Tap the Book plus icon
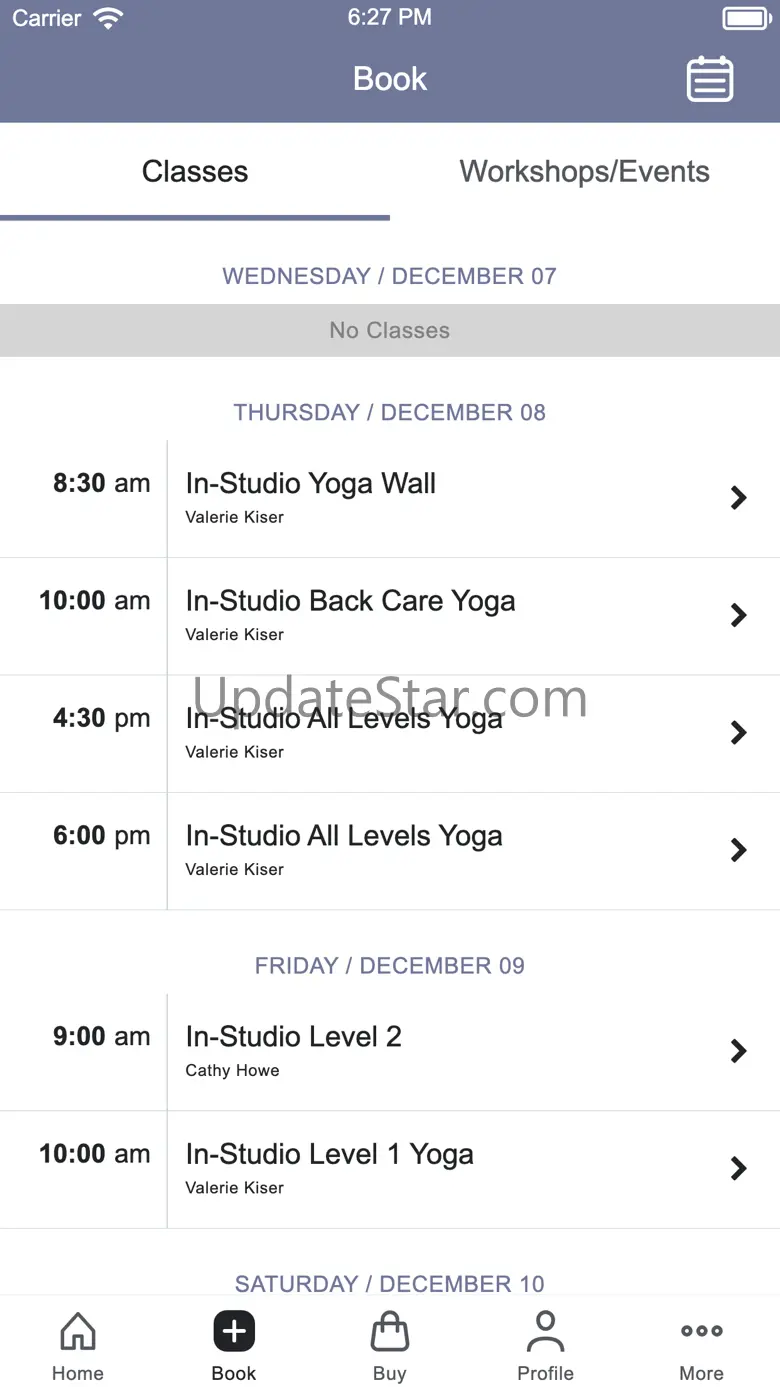This screenshot has width=780, height=1387. [234, 1332]
